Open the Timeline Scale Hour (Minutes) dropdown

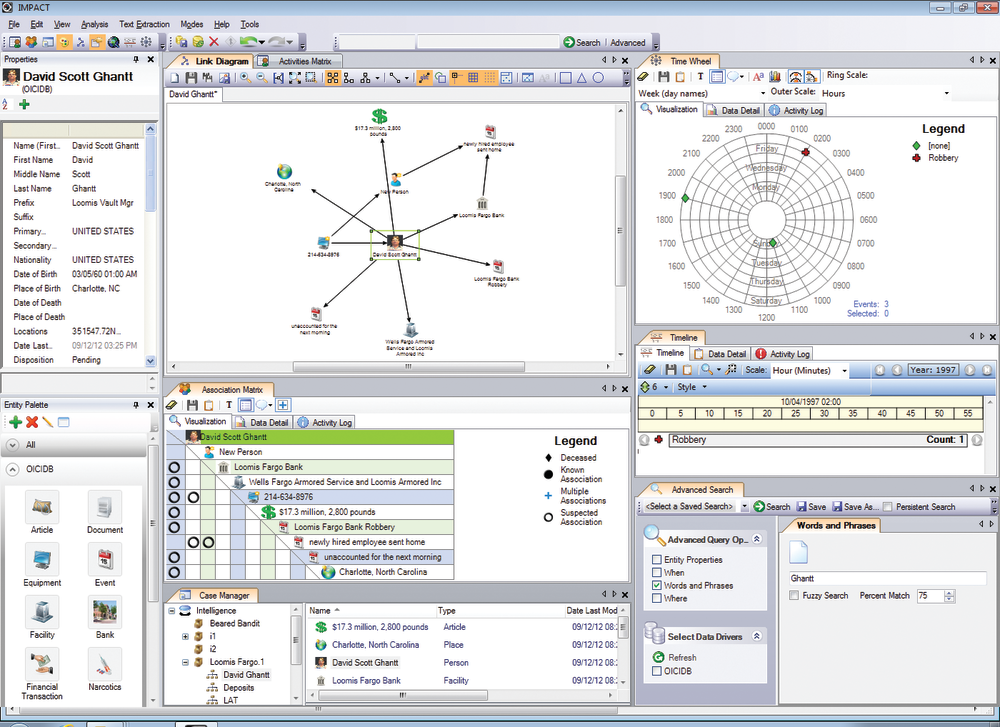coord(844,370)
